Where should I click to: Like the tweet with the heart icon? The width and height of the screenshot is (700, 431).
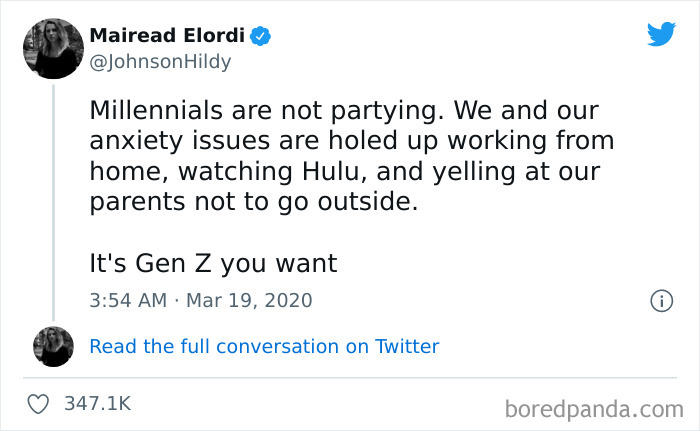pos(40,404)
